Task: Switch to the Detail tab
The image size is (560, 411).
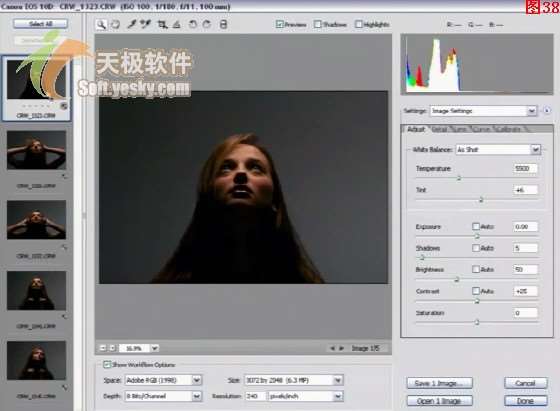Action: 439,129
